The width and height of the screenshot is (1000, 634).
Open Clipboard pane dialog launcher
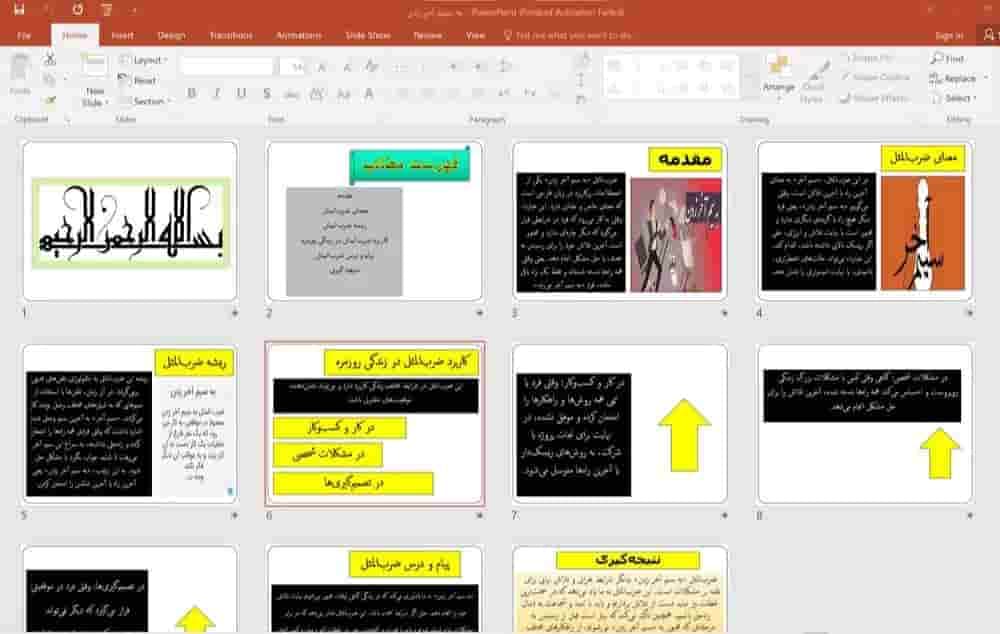(67, 119)
